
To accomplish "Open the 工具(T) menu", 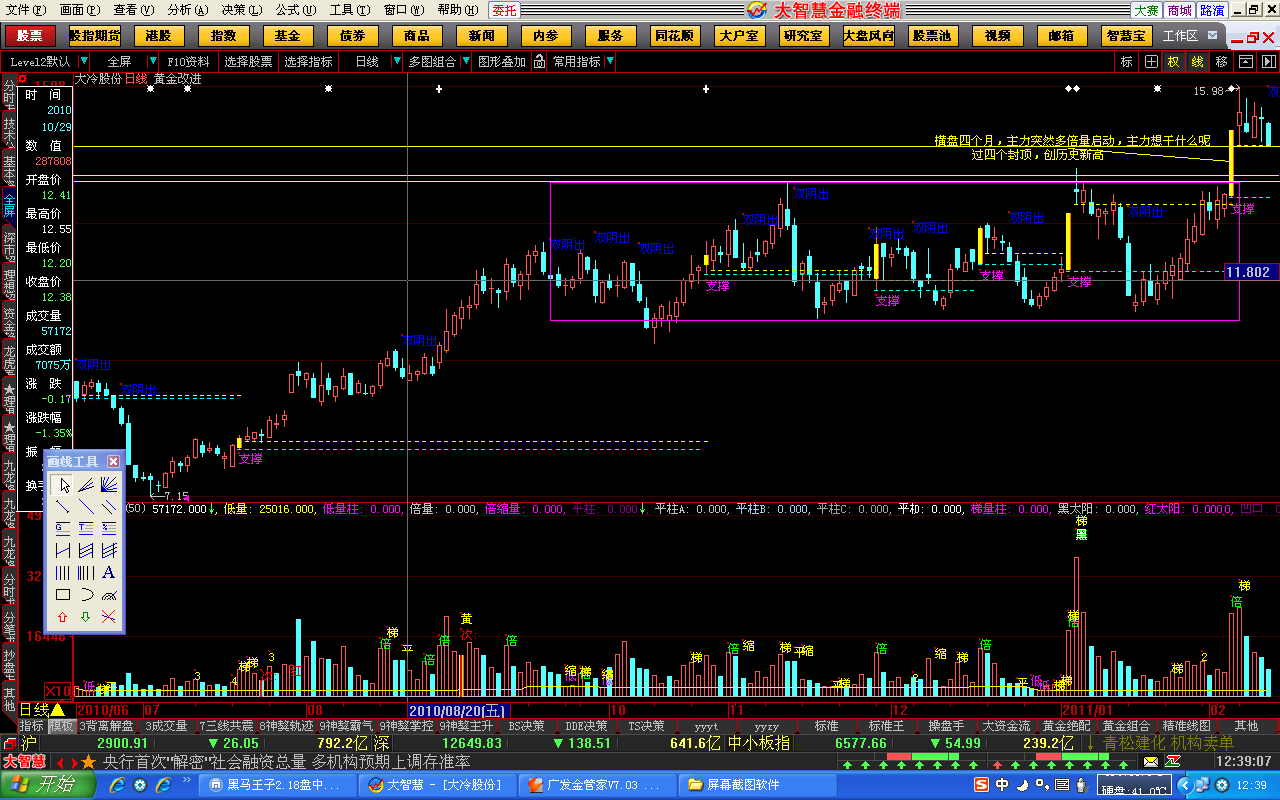I will [349, 10].
